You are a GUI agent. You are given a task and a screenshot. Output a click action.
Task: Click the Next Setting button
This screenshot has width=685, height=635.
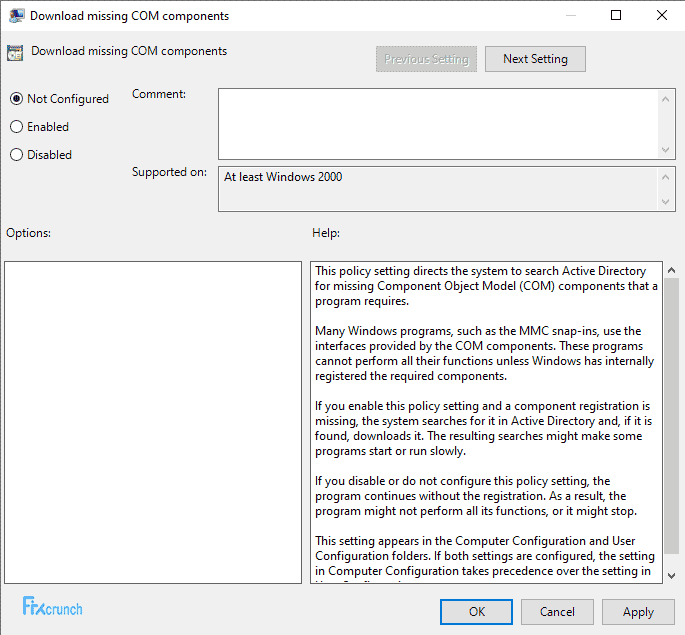click(535, 59)
